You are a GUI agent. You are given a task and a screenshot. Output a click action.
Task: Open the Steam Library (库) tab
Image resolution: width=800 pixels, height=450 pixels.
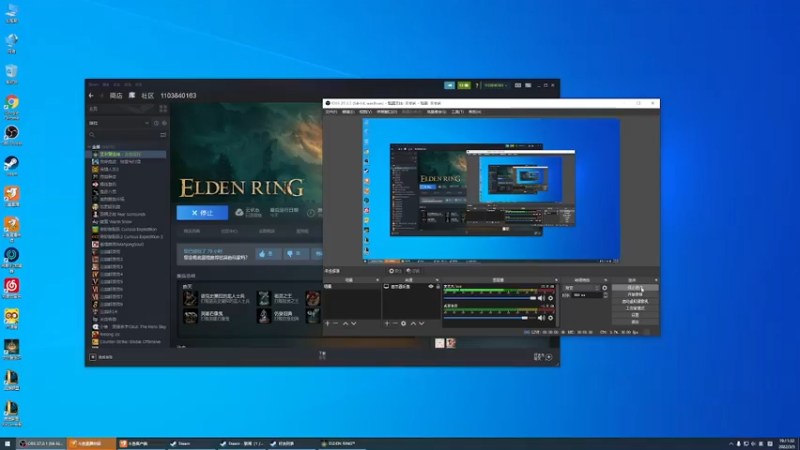click(x=132, y=96)
